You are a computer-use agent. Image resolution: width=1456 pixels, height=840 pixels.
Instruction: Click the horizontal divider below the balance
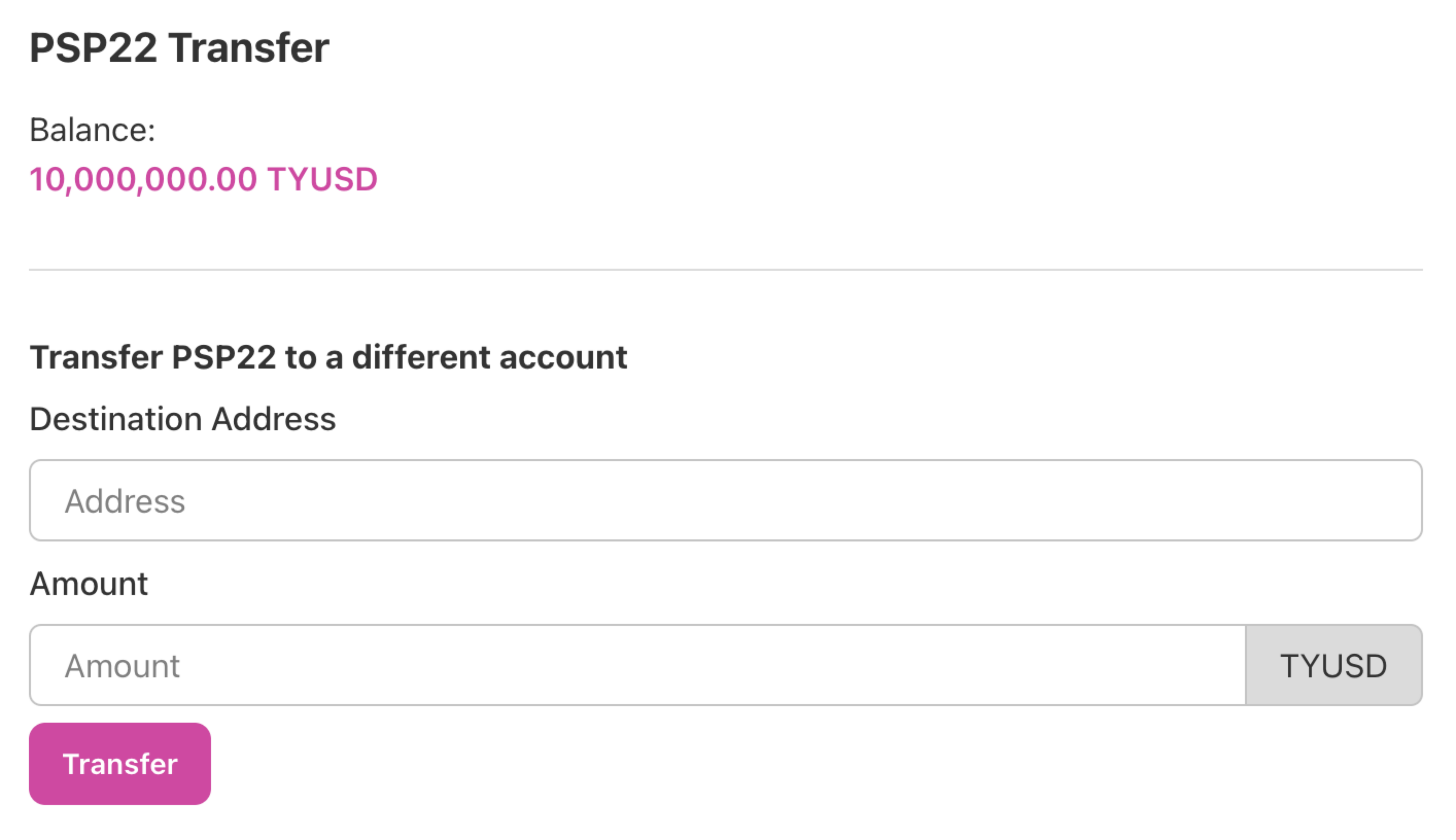725,269
